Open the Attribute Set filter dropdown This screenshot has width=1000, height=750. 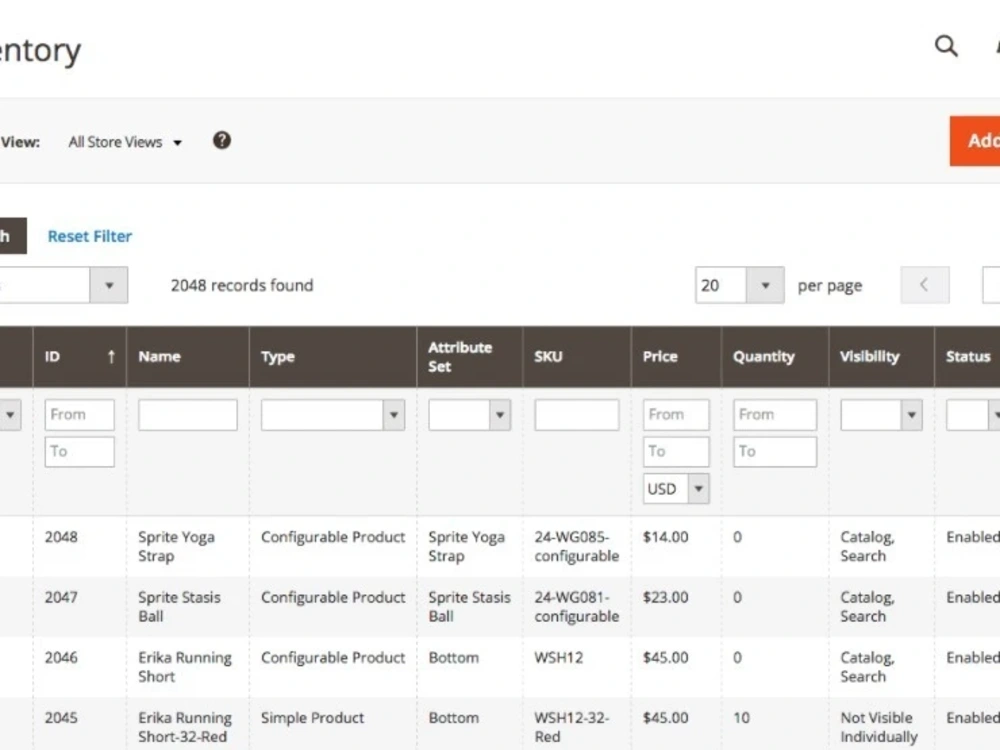(x=470, y=415)
